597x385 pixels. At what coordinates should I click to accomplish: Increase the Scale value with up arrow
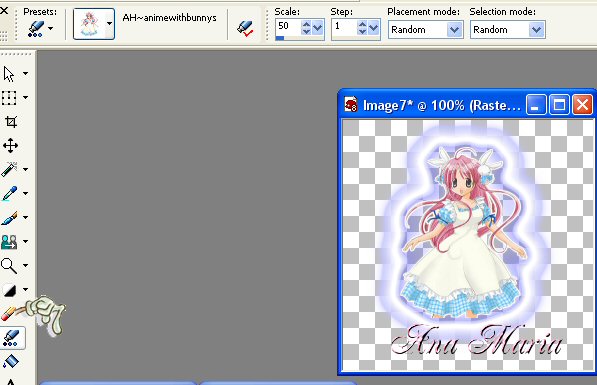(306, 24)
